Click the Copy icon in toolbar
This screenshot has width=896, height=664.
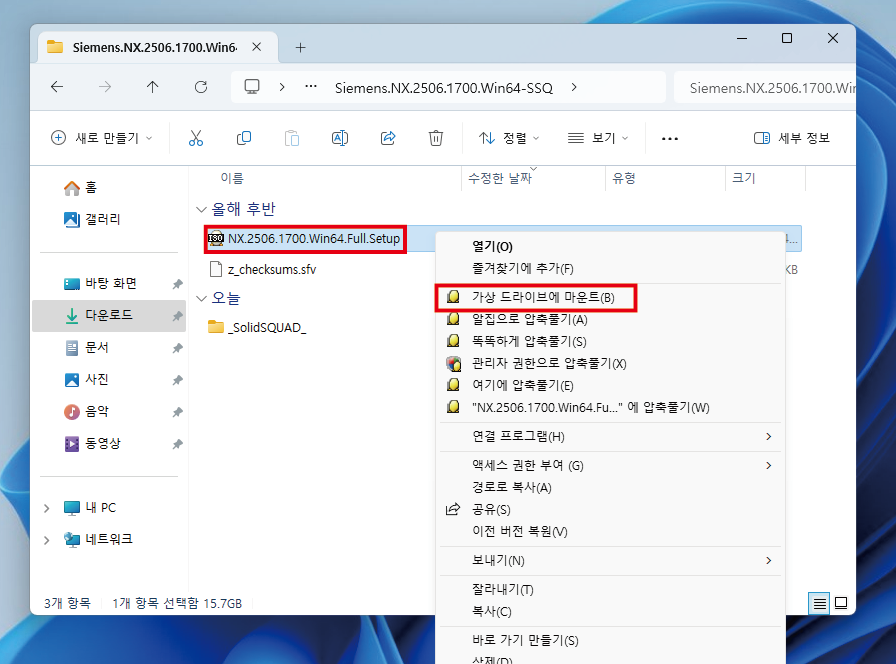(x=244, y=138)
